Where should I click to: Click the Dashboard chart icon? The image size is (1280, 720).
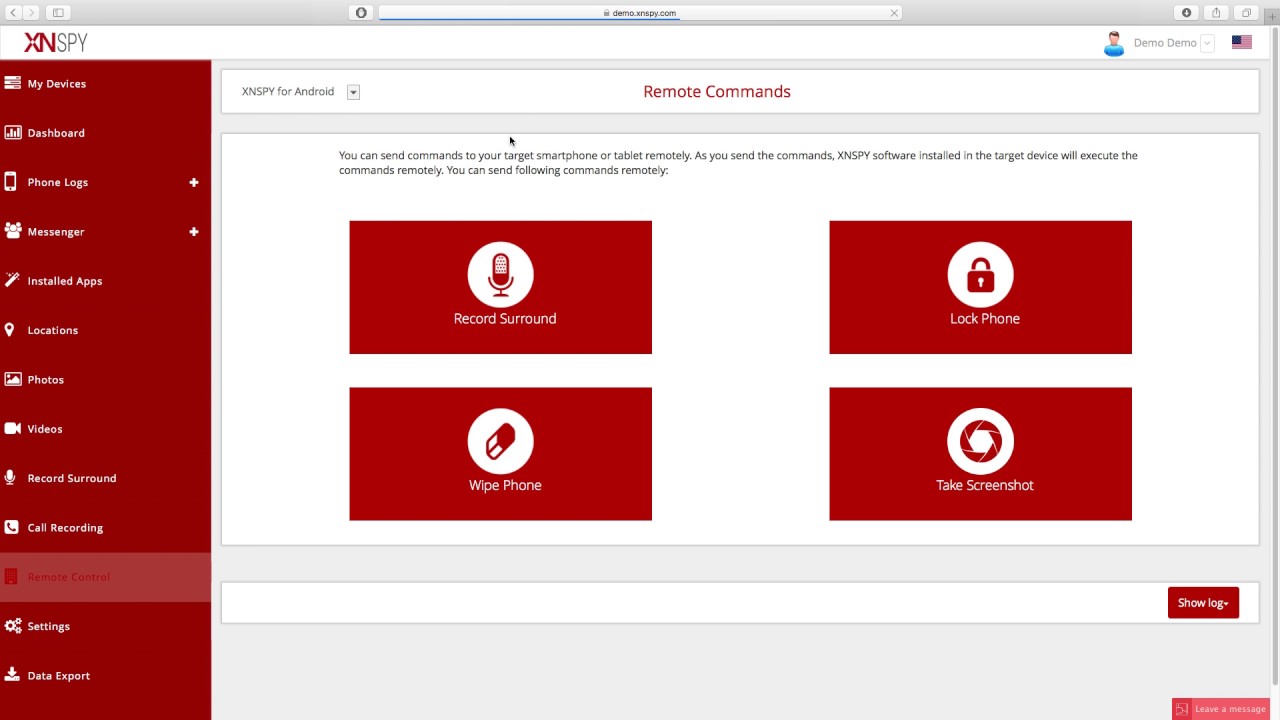[12, 132]
